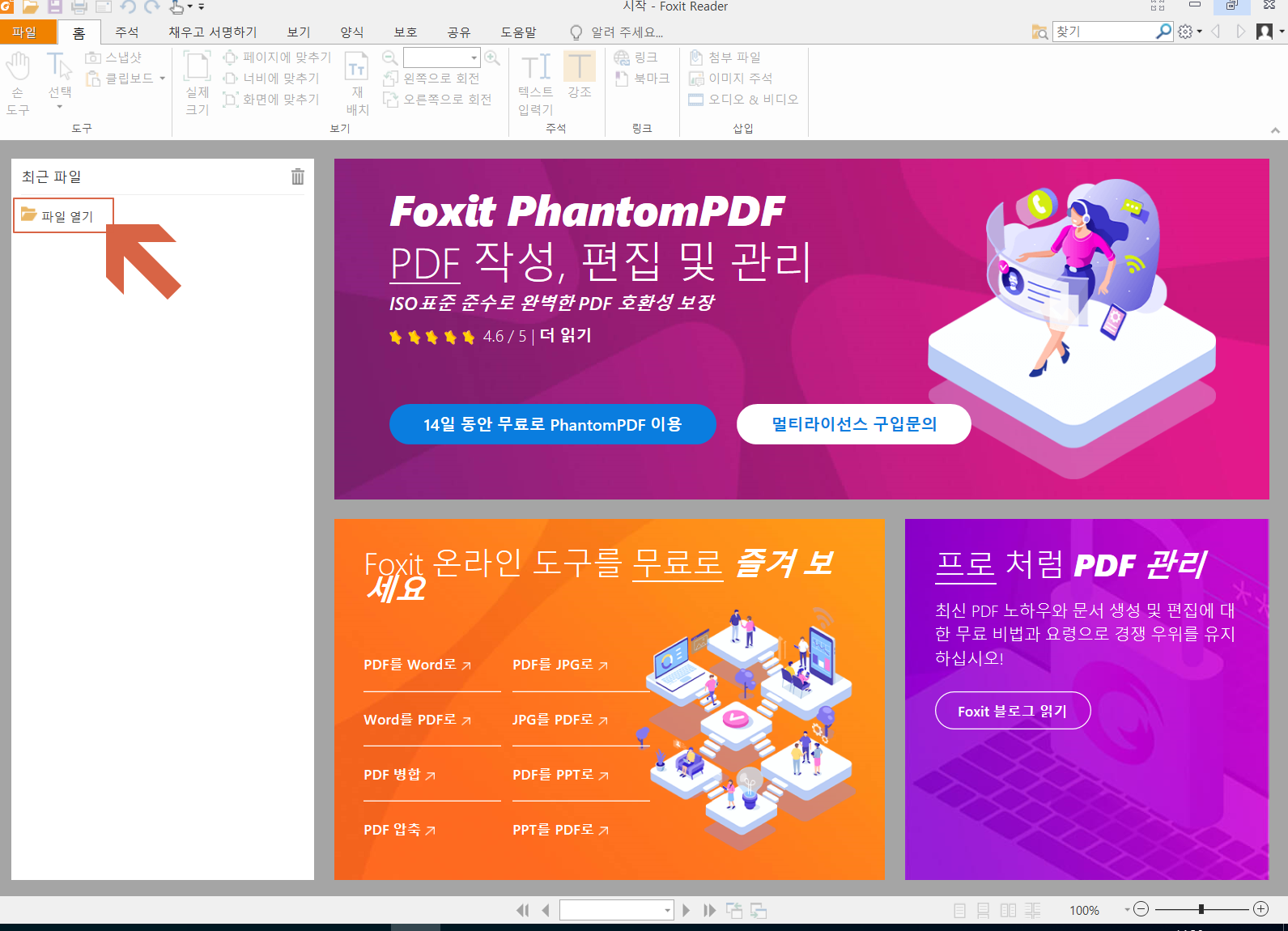The height and width of the screenshot is (931, 1288).
Task: Customize quick access toolbar dropdown
Action: coord(202,7)
